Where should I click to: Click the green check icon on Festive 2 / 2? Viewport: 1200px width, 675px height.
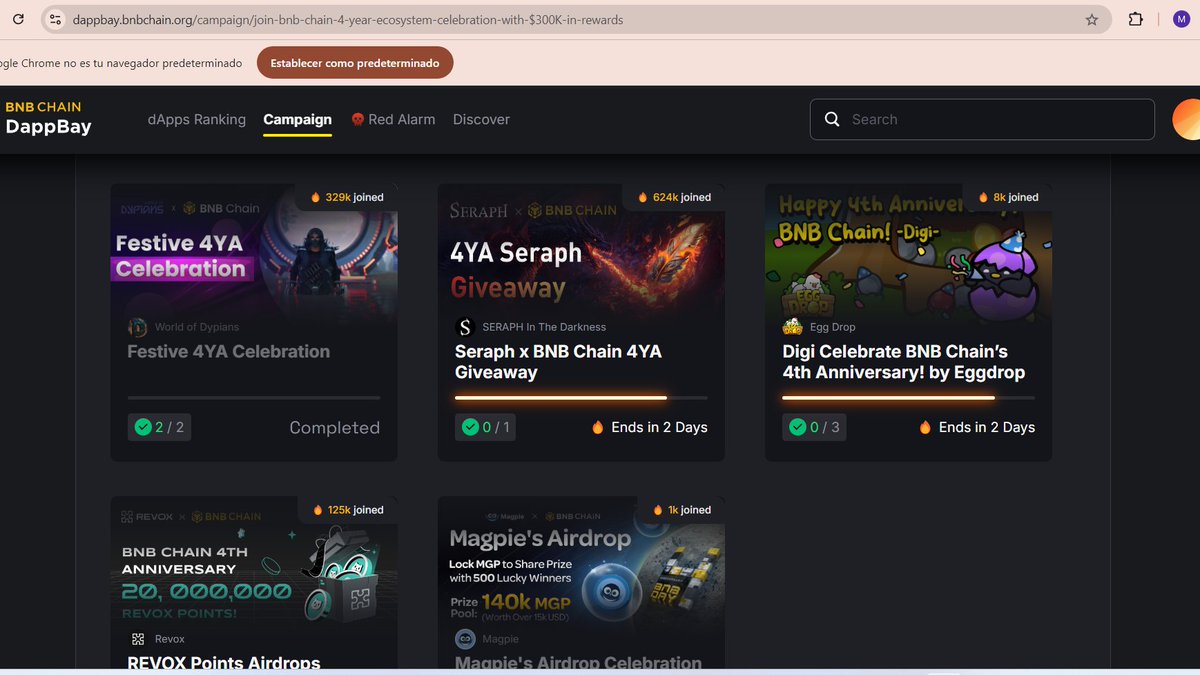pos(143,427)
